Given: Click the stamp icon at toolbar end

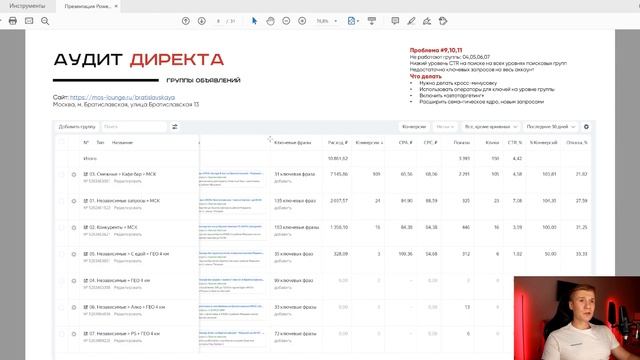Looking at the screenshot, I should [x=443, y=21].
